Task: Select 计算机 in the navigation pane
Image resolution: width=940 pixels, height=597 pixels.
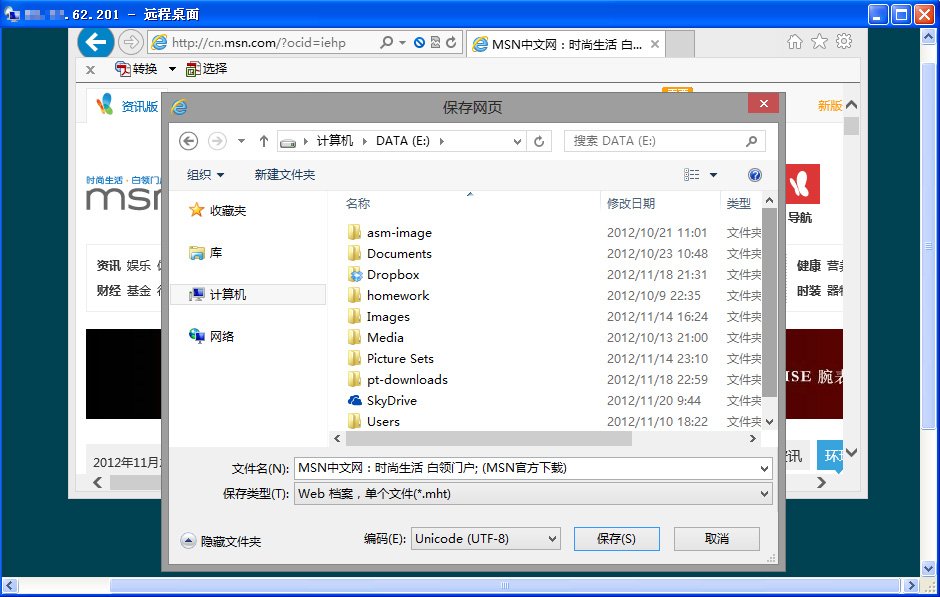Action: coord(248,294)
